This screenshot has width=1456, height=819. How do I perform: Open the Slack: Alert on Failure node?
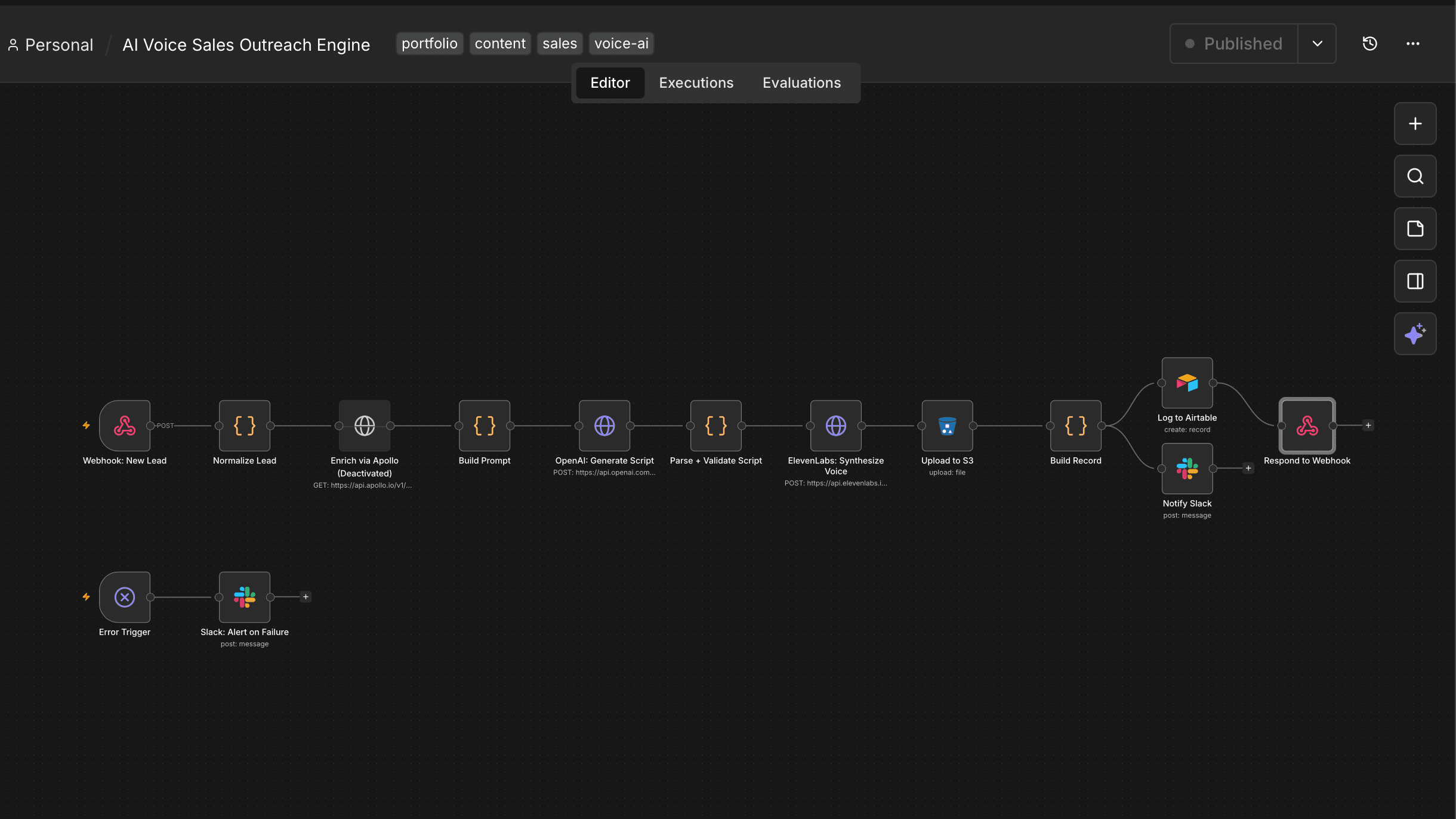245,597
